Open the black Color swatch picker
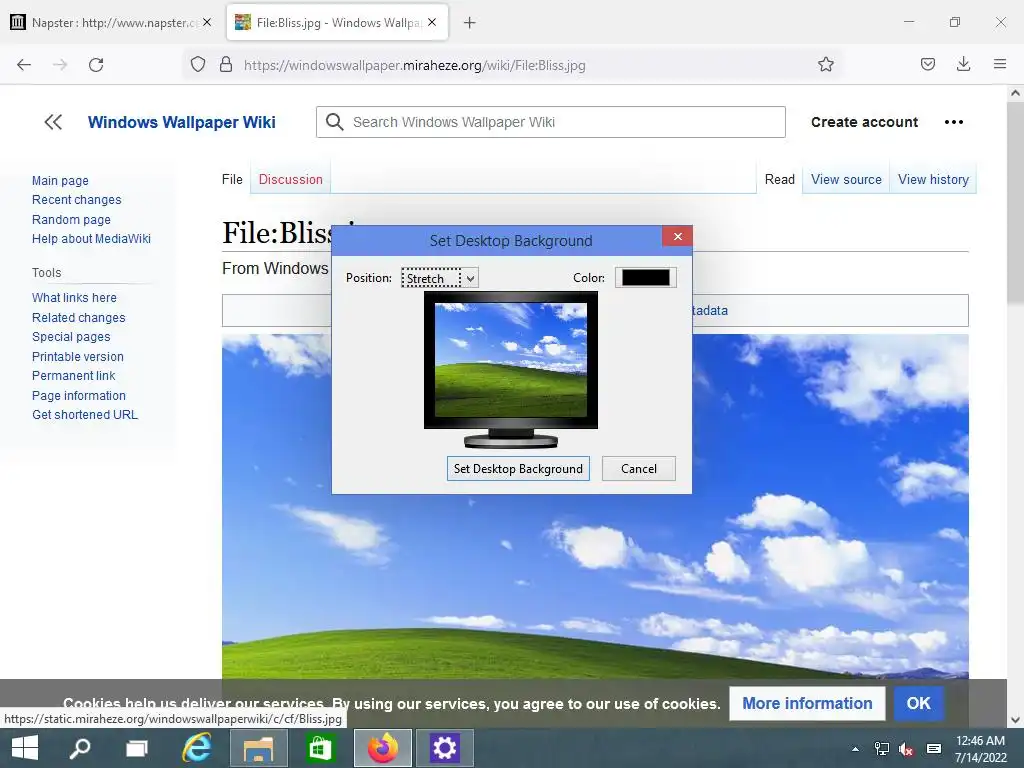 (645, 278)
